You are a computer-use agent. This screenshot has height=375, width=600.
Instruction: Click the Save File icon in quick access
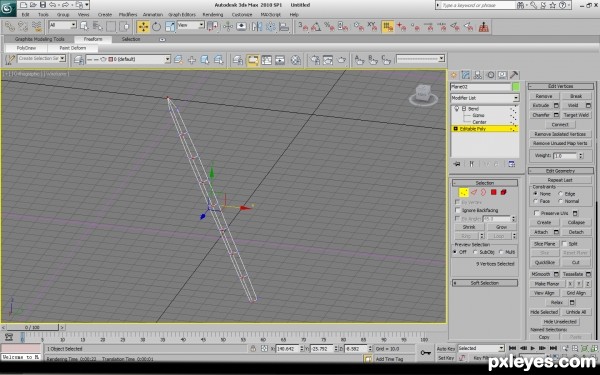[x=43, y=5]
